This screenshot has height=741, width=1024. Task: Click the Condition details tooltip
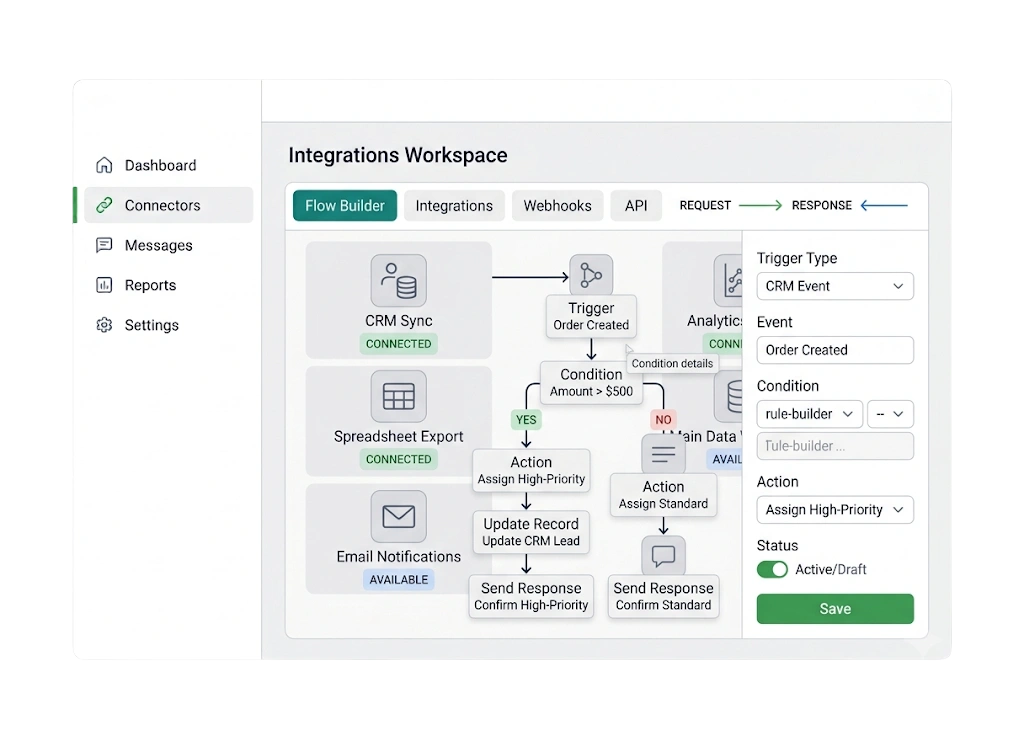pyautogui.click(x=672, y=364)
